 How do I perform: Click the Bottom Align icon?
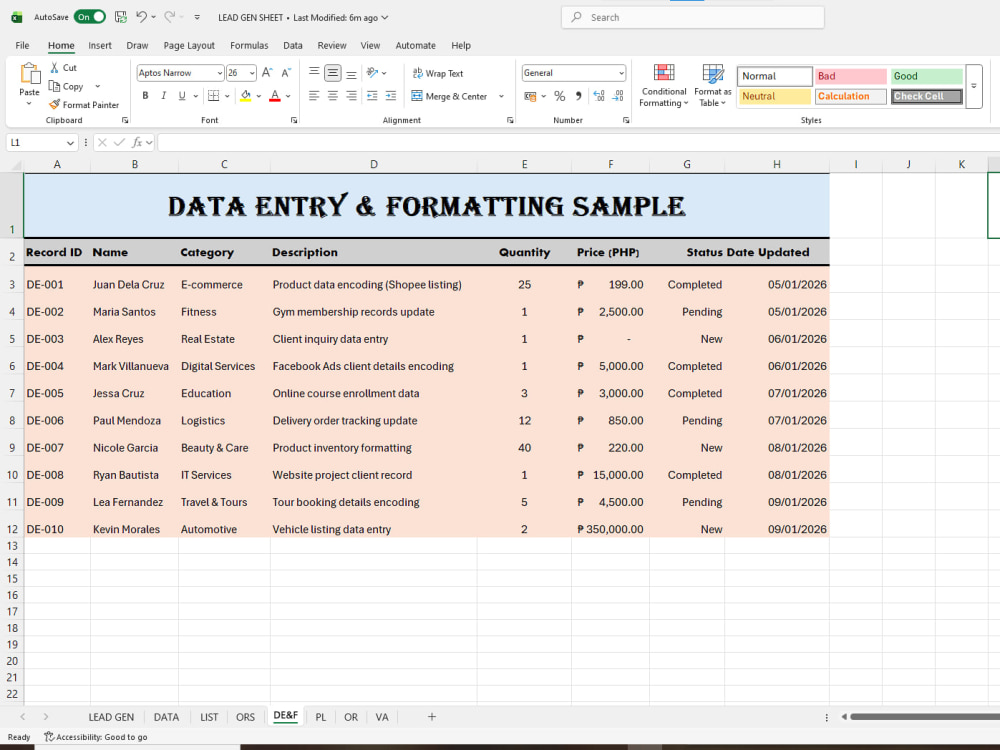pyautogui.click(x=351, y=73)
